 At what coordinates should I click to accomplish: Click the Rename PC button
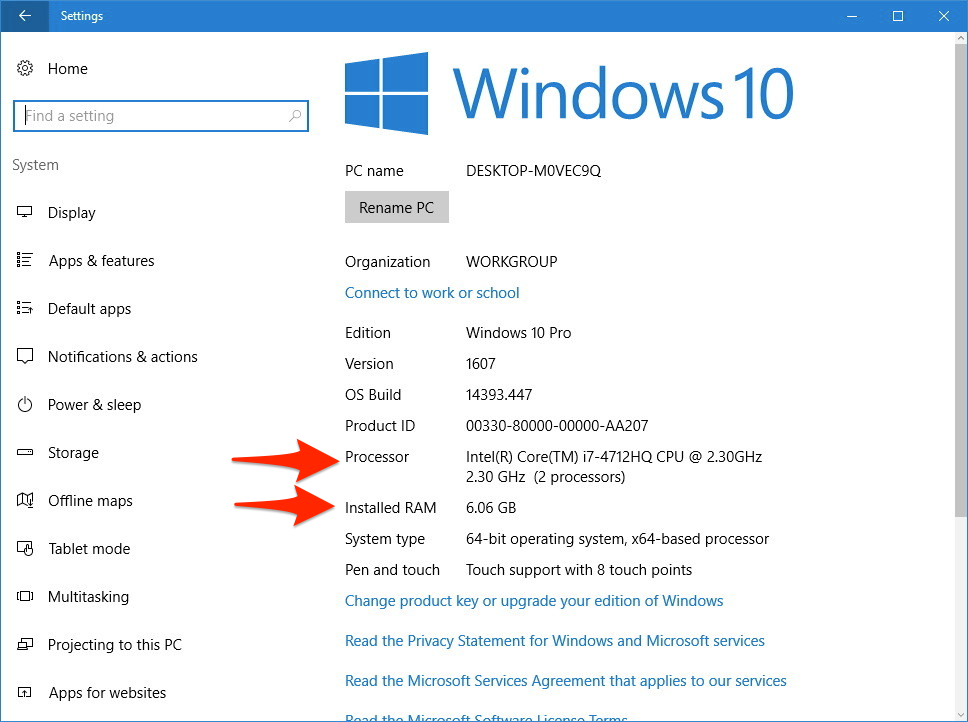tap(396, 207)
